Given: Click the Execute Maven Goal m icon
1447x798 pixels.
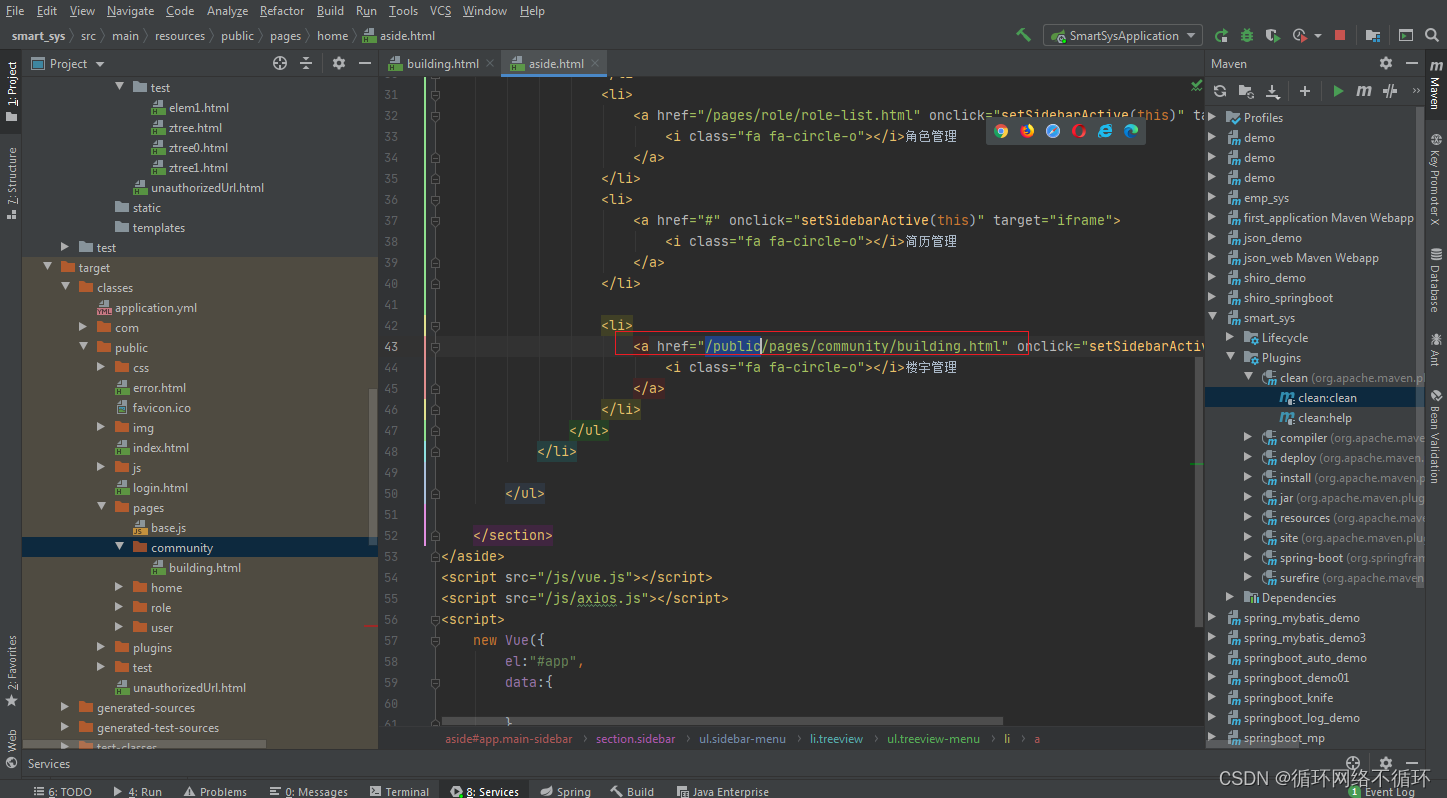Looking at the screenshot, I should tap(1364, 91).
